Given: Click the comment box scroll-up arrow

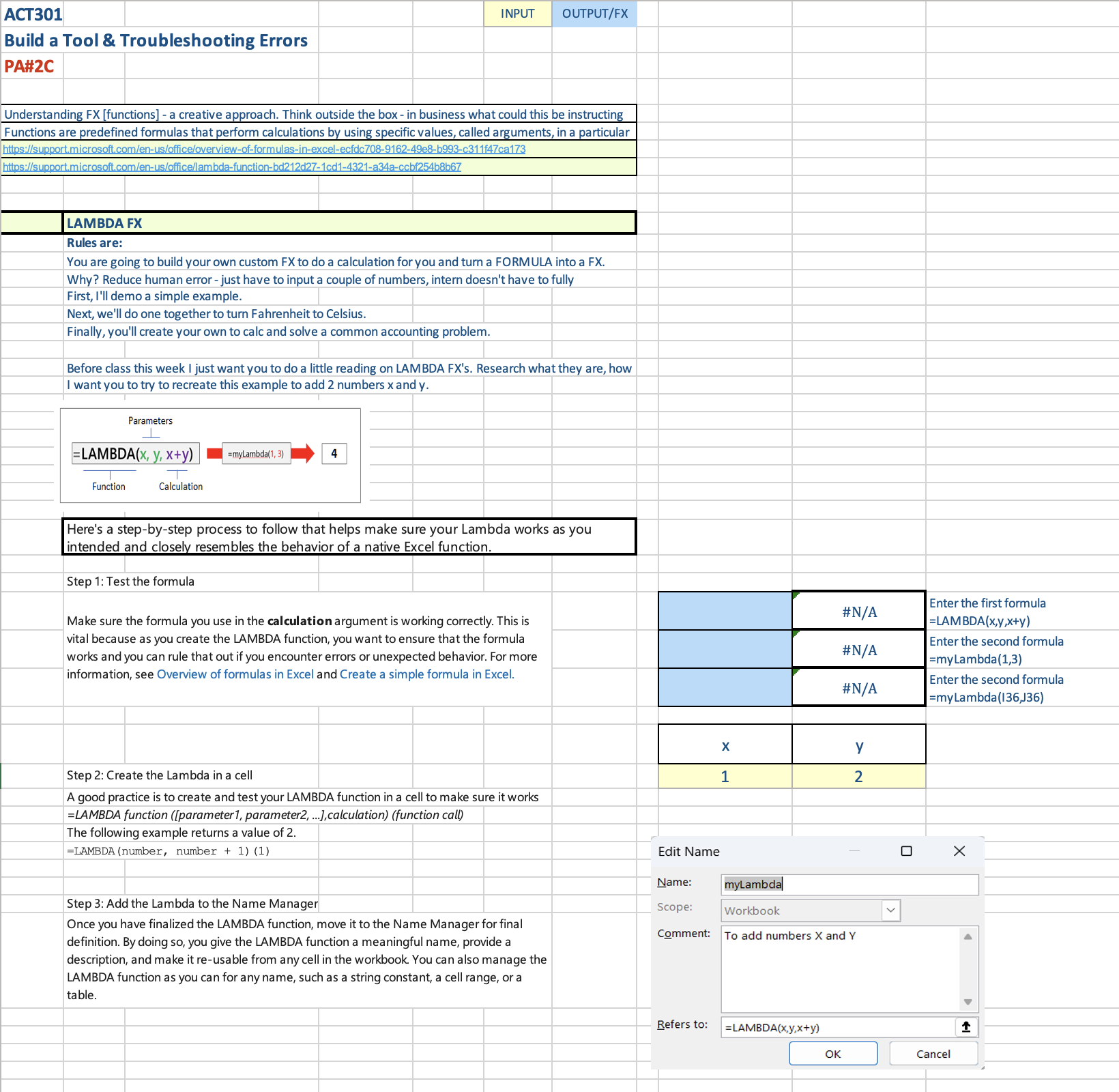Looking at the screenshot, I should (968, 937).
